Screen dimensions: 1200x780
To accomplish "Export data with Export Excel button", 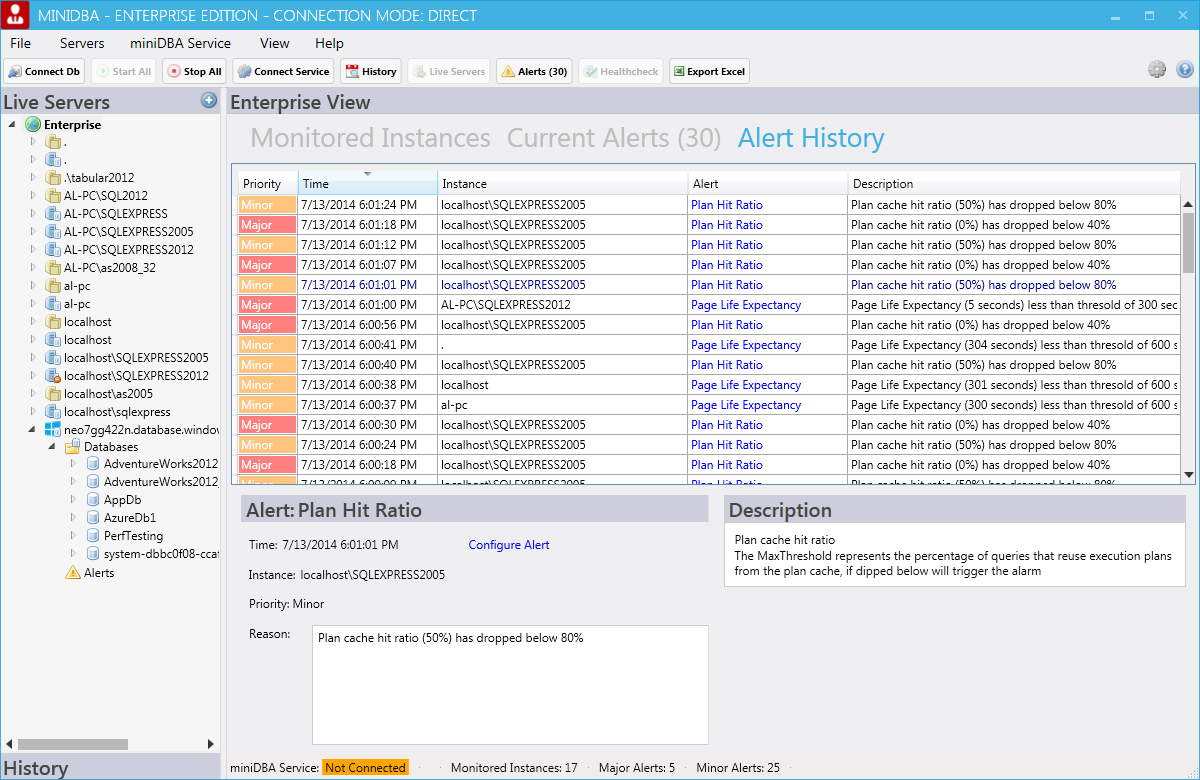I will 709,71.
